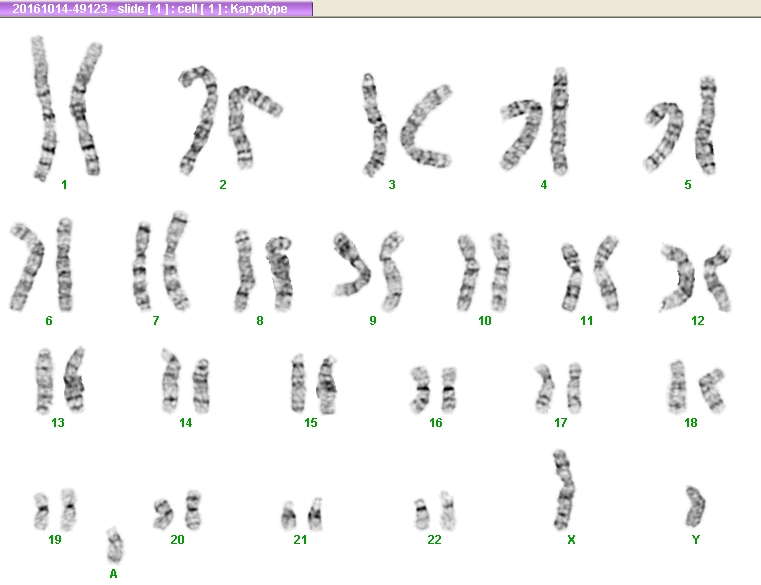Click the chromosome 2 pair image
This screenshot has height=585, width=761.
[x=230, y=120]
